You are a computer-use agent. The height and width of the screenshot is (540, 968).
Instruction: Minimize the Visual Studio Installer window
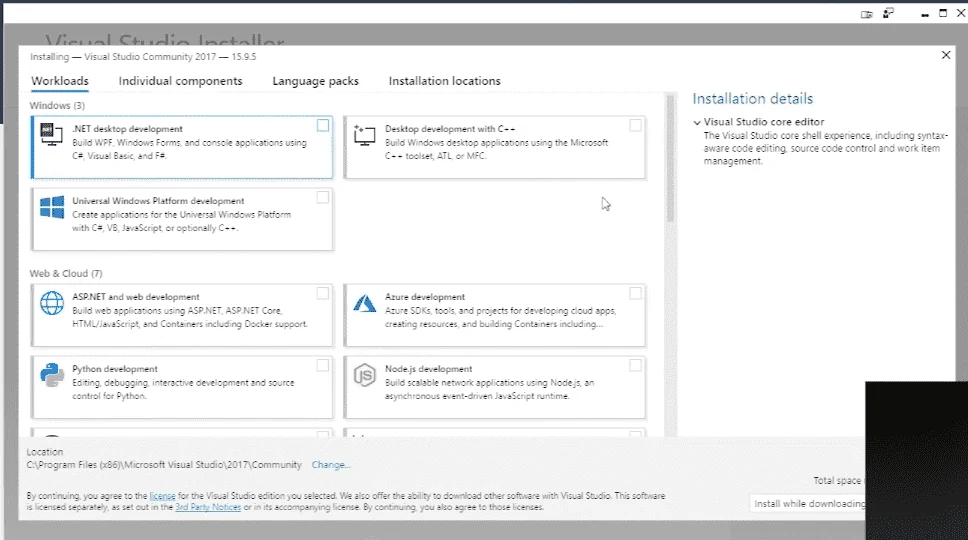click(x=925, y=14)
